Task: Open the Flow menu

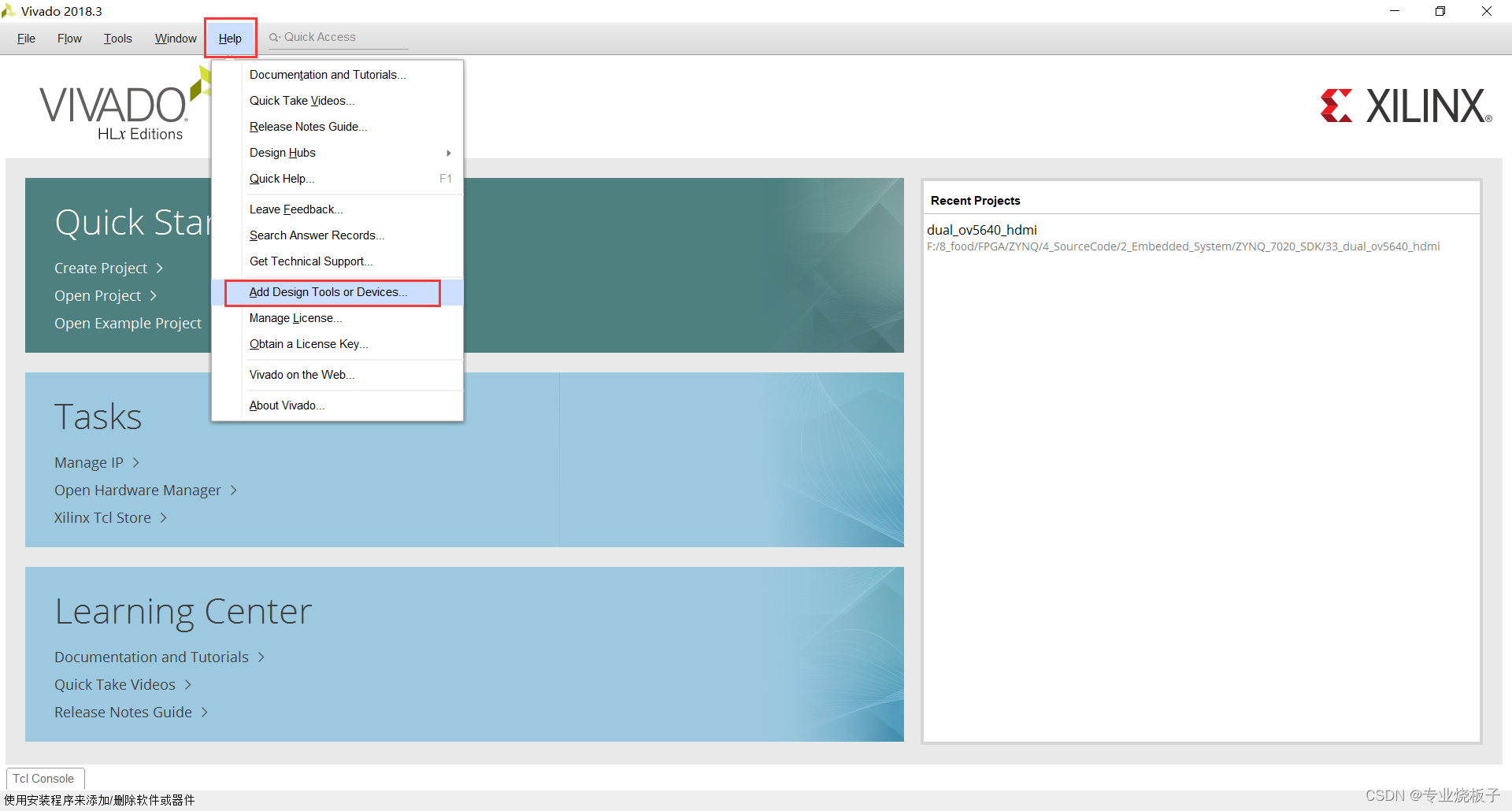Action: tap(69, 39)
